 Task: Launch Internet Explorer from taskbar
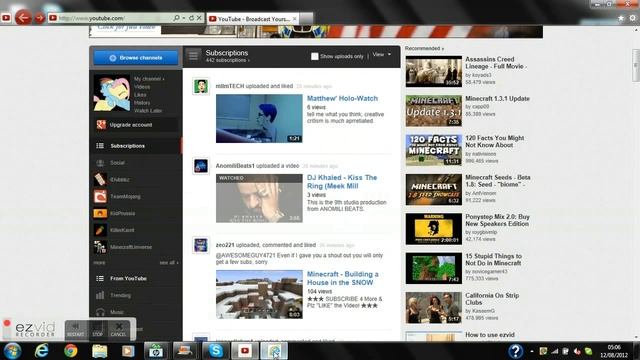click(x=42, y=351)
